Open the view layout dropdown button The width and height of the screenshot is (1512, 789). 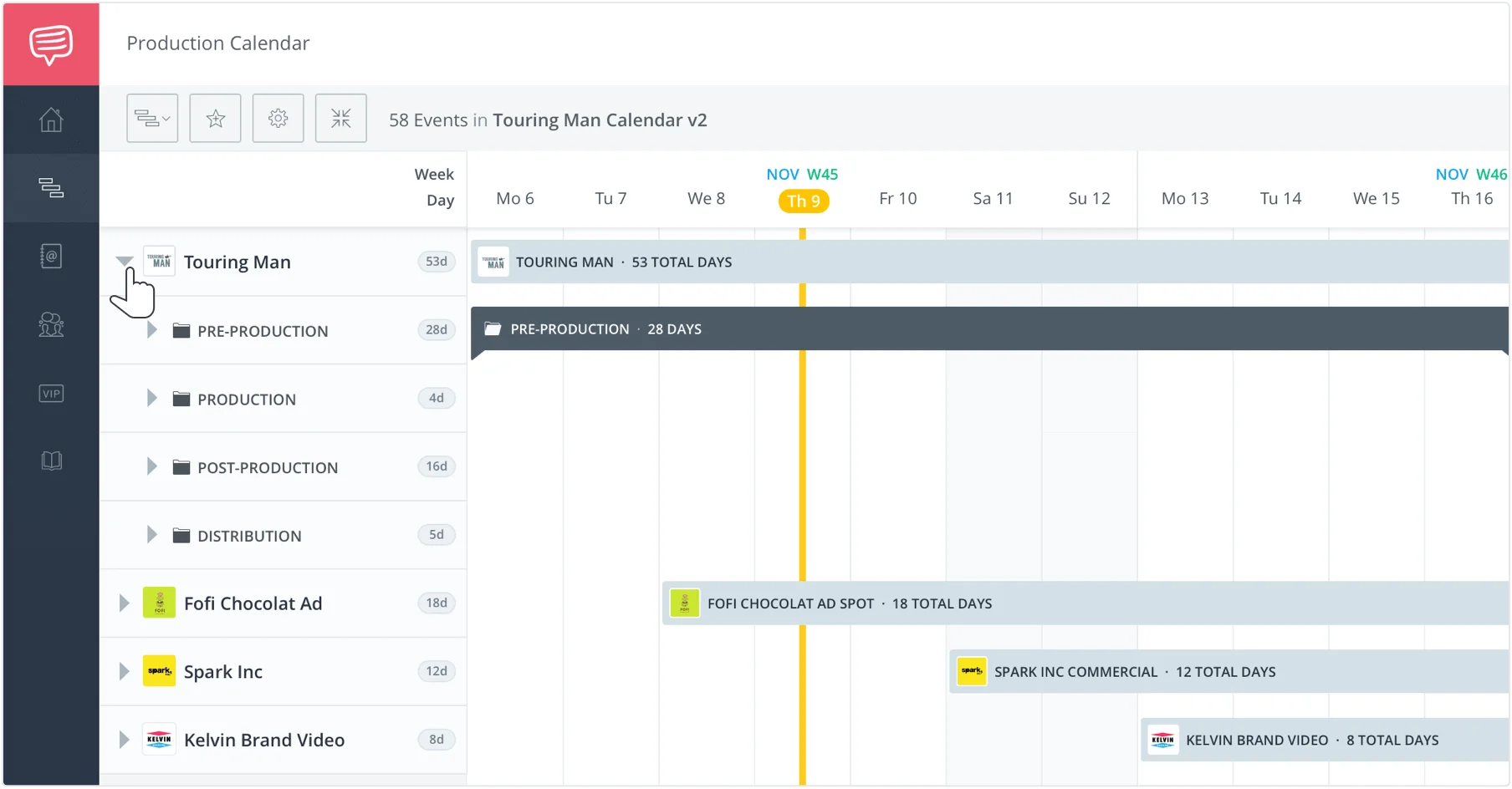pyautogui.click(x=152, y=119)
